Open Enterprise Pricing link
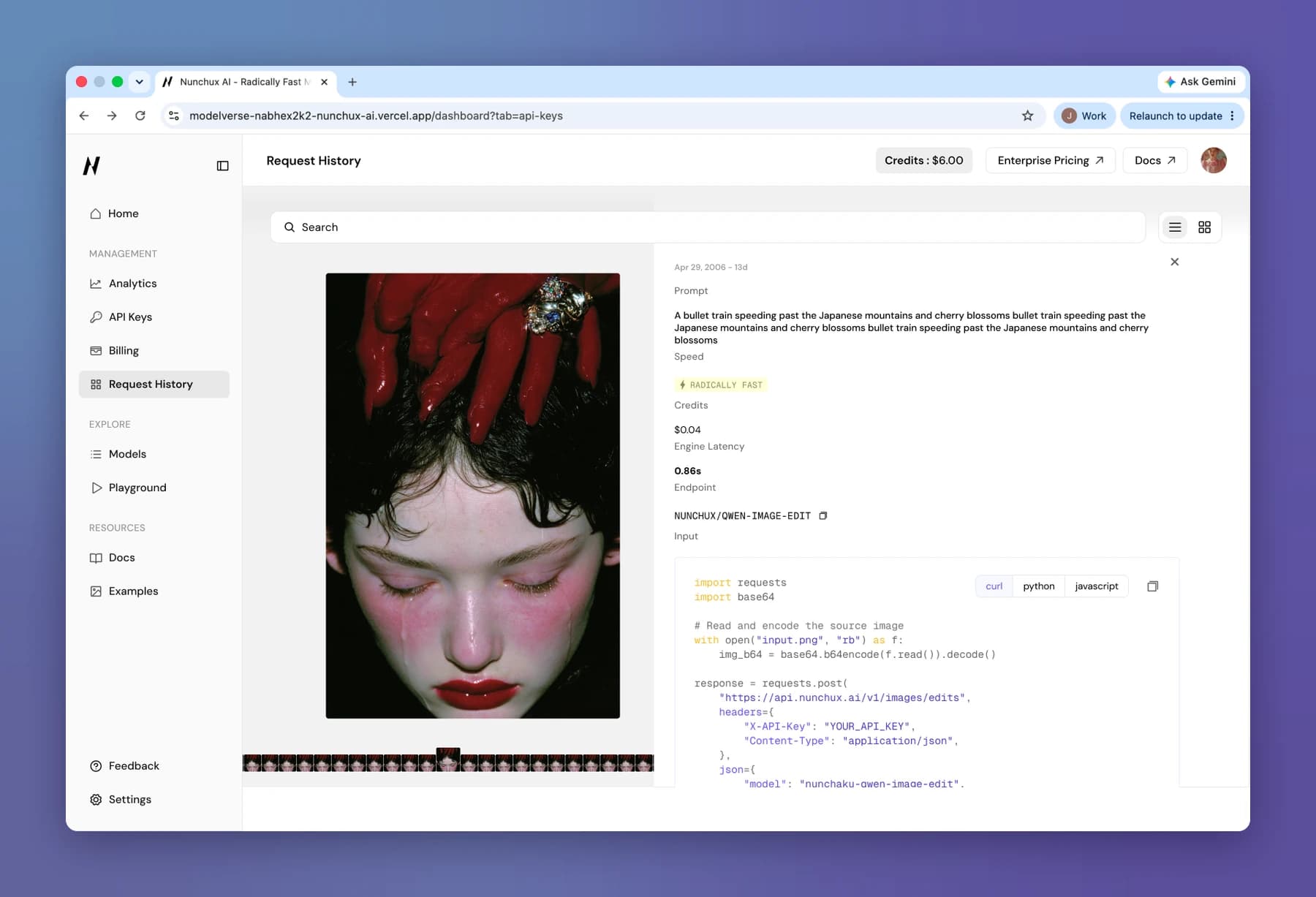This screenshot has height=897, width=1316. coord(1051,161)
